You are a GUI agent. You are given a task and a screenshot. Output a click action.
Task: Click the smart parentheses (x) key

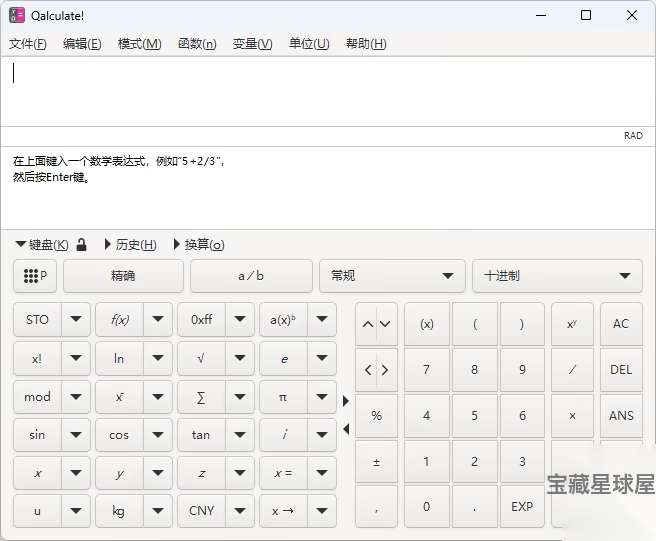pyautogui.click(x=427, y=324)
